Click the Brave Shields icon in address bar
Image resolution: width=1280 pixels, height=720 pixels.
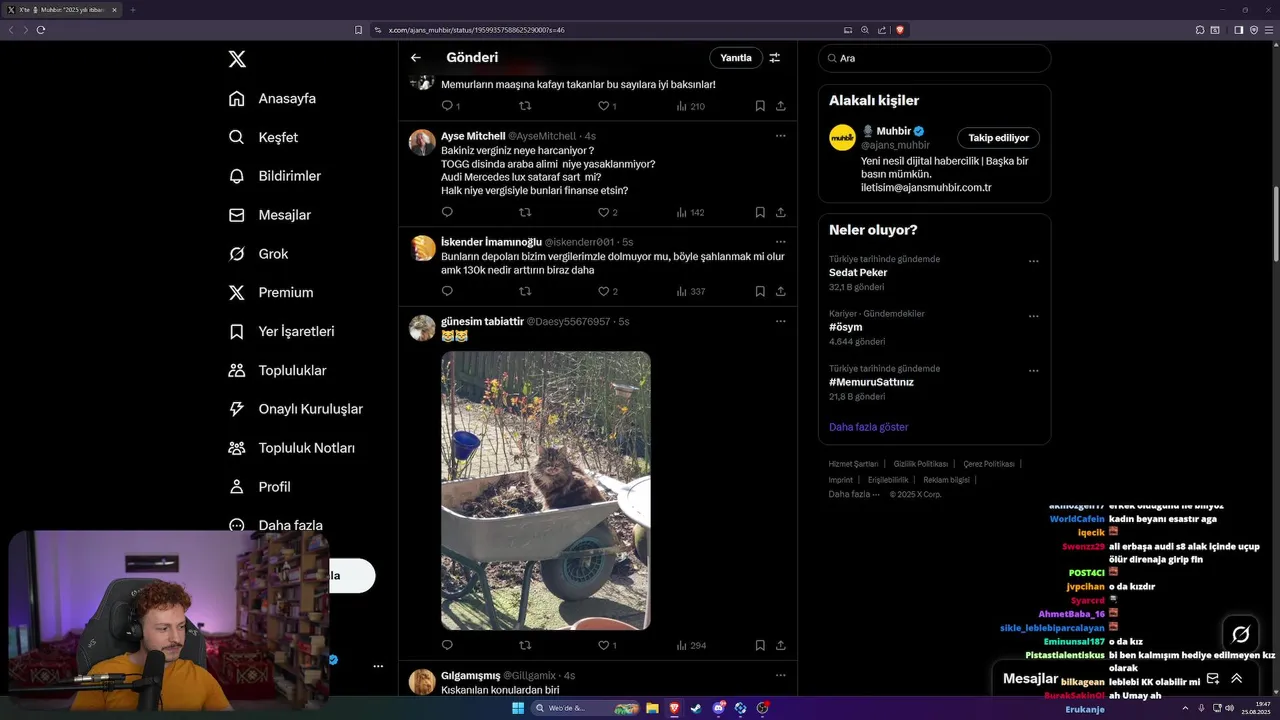[900, 30]
